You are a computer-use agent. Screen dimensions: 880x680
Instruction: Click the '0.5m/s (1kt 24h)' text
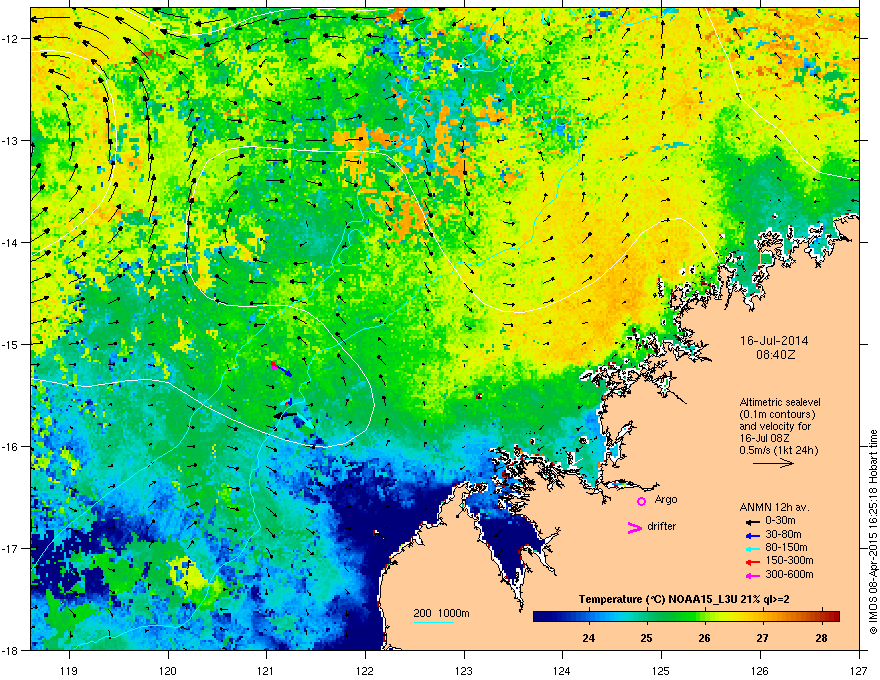pos(778,450)
